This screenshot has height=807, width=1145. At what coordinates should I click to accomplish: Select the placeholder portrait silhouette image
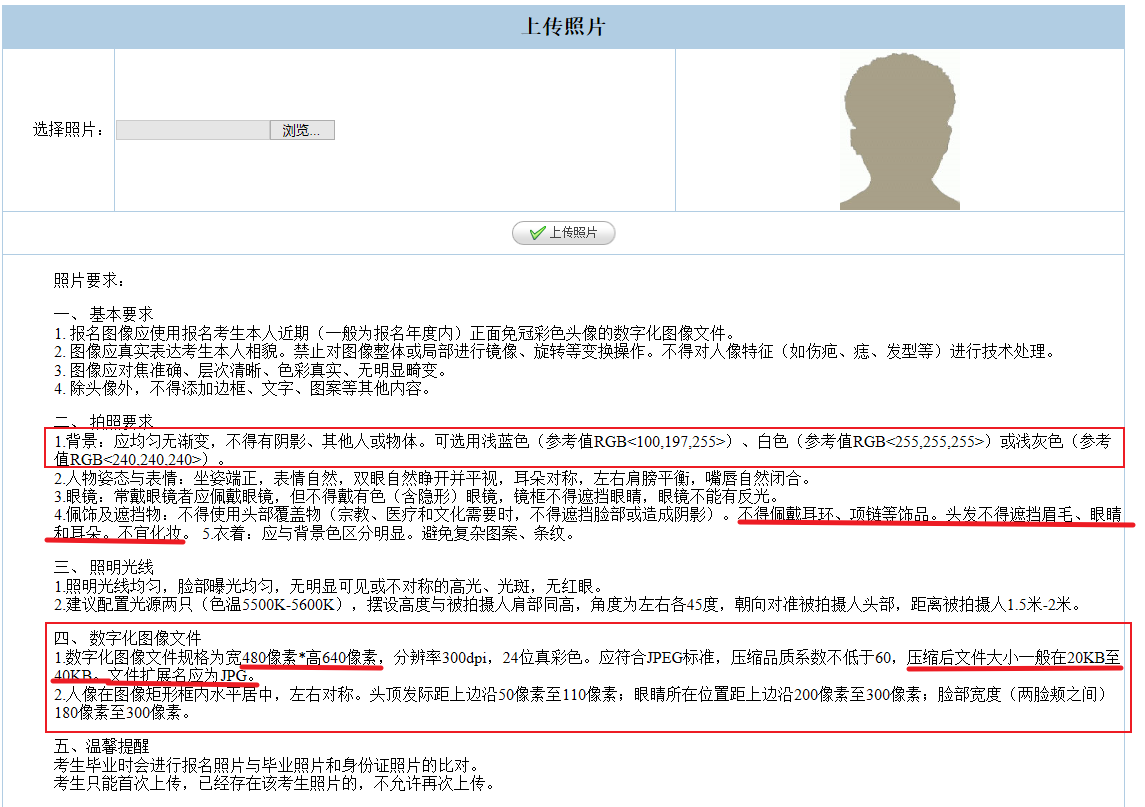899,130
